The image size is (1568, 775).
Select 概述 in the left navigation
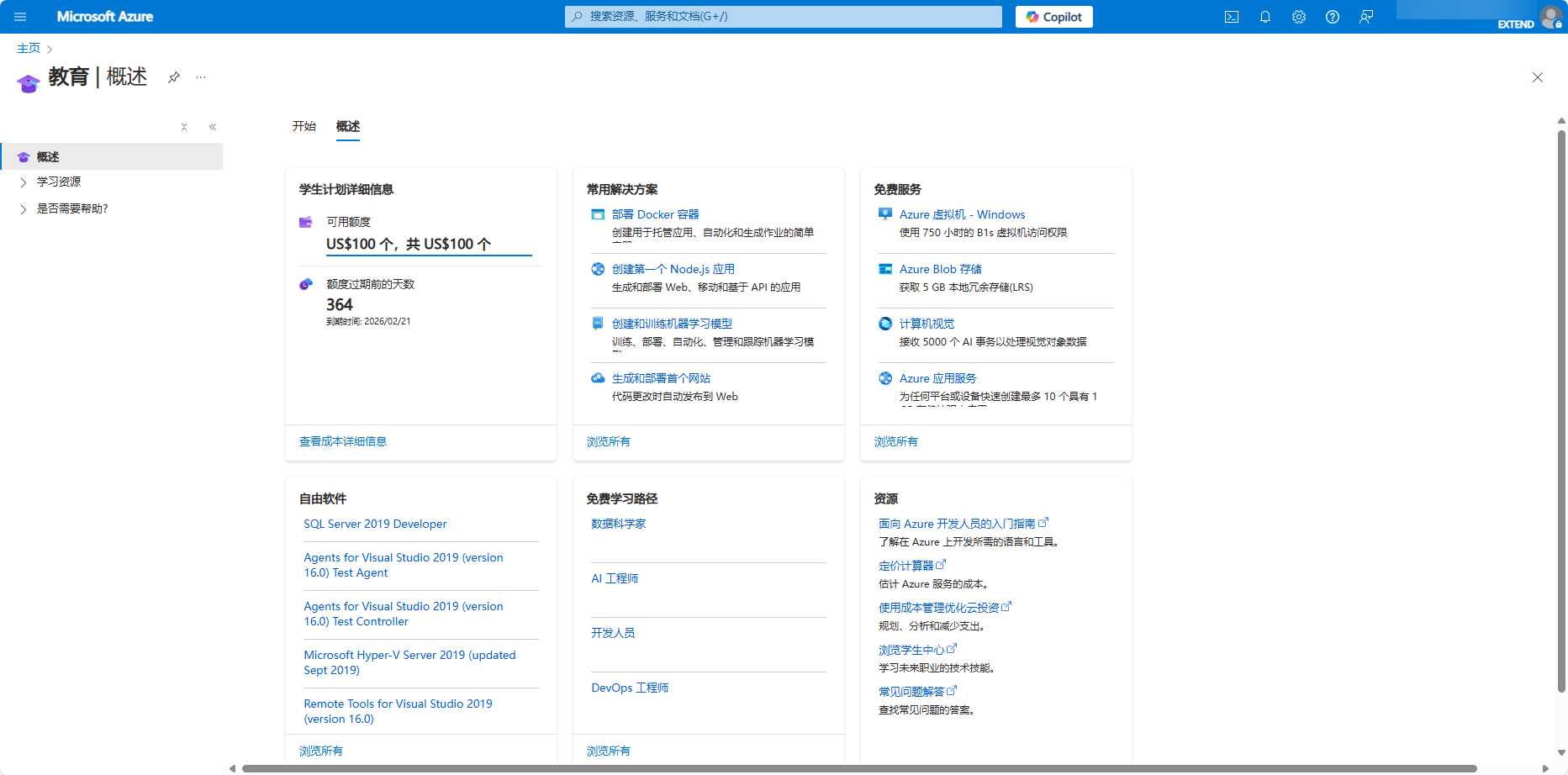[x=48, y=157]
